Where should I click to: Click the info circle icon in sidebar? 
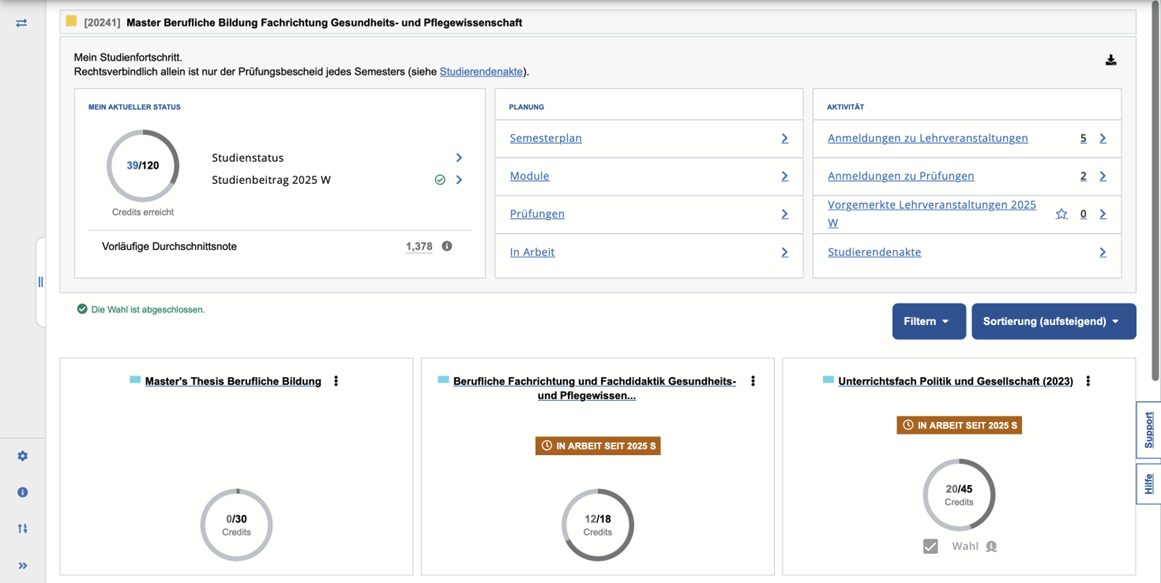tap(22, 492)
